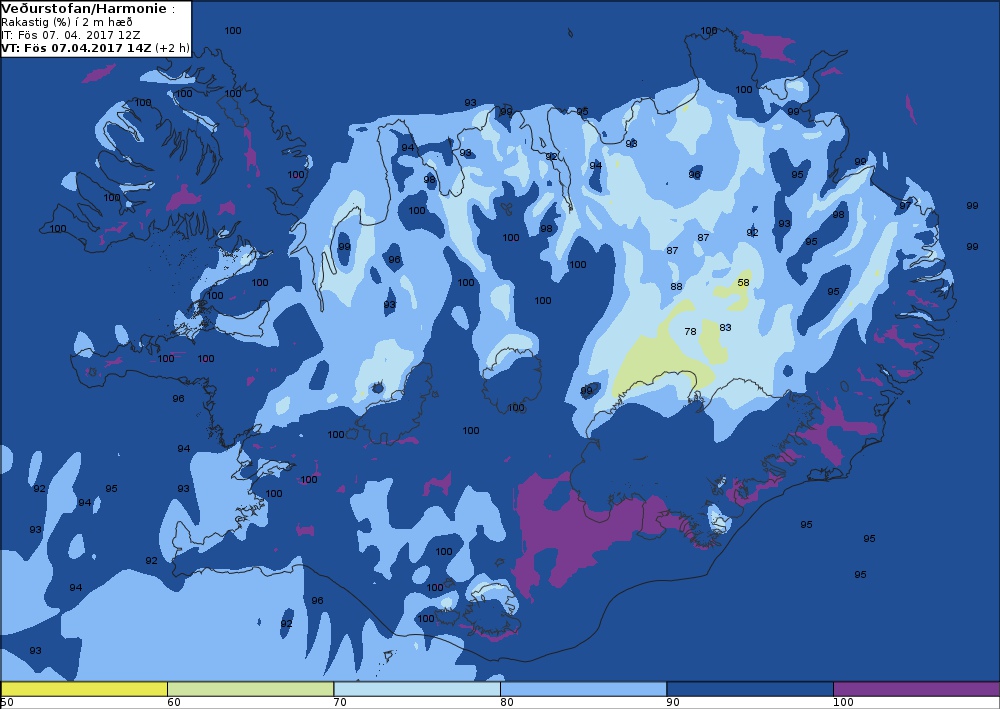Image resolution: width=1000 pixels, height=709 pixels.
Task: Click the 'VT: Fös 07.04.2017 14Z (+2 h)' line
Action: coord(95,48)
